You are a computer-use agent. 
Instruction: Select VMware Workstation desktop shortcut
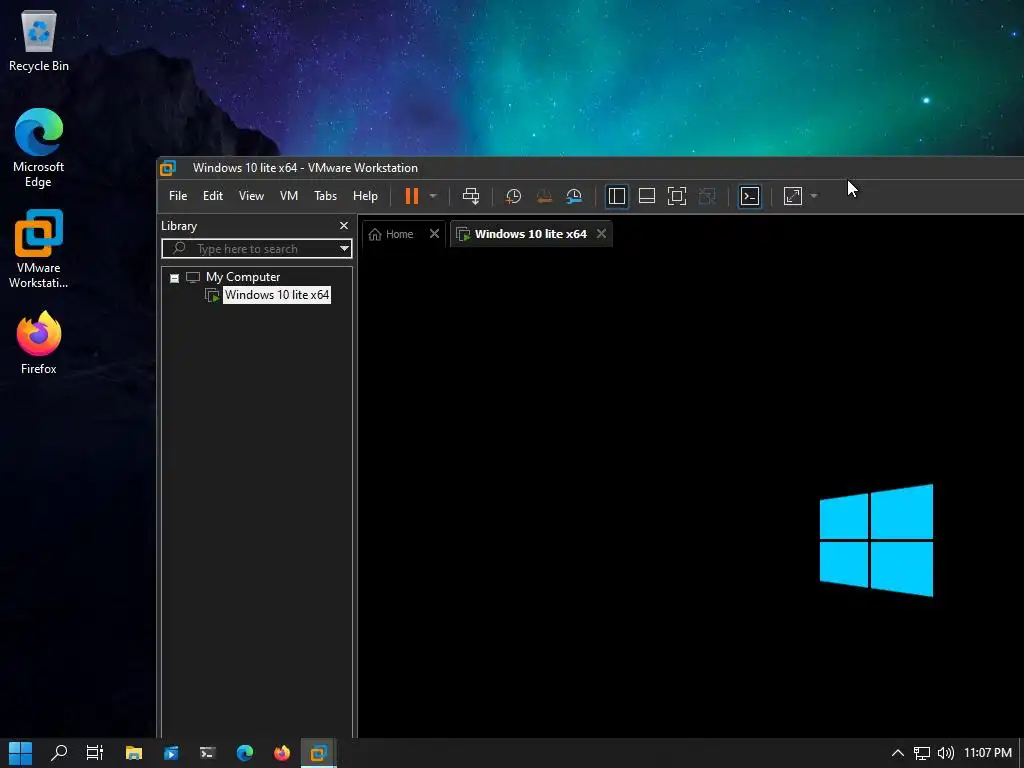click(39, 249)
